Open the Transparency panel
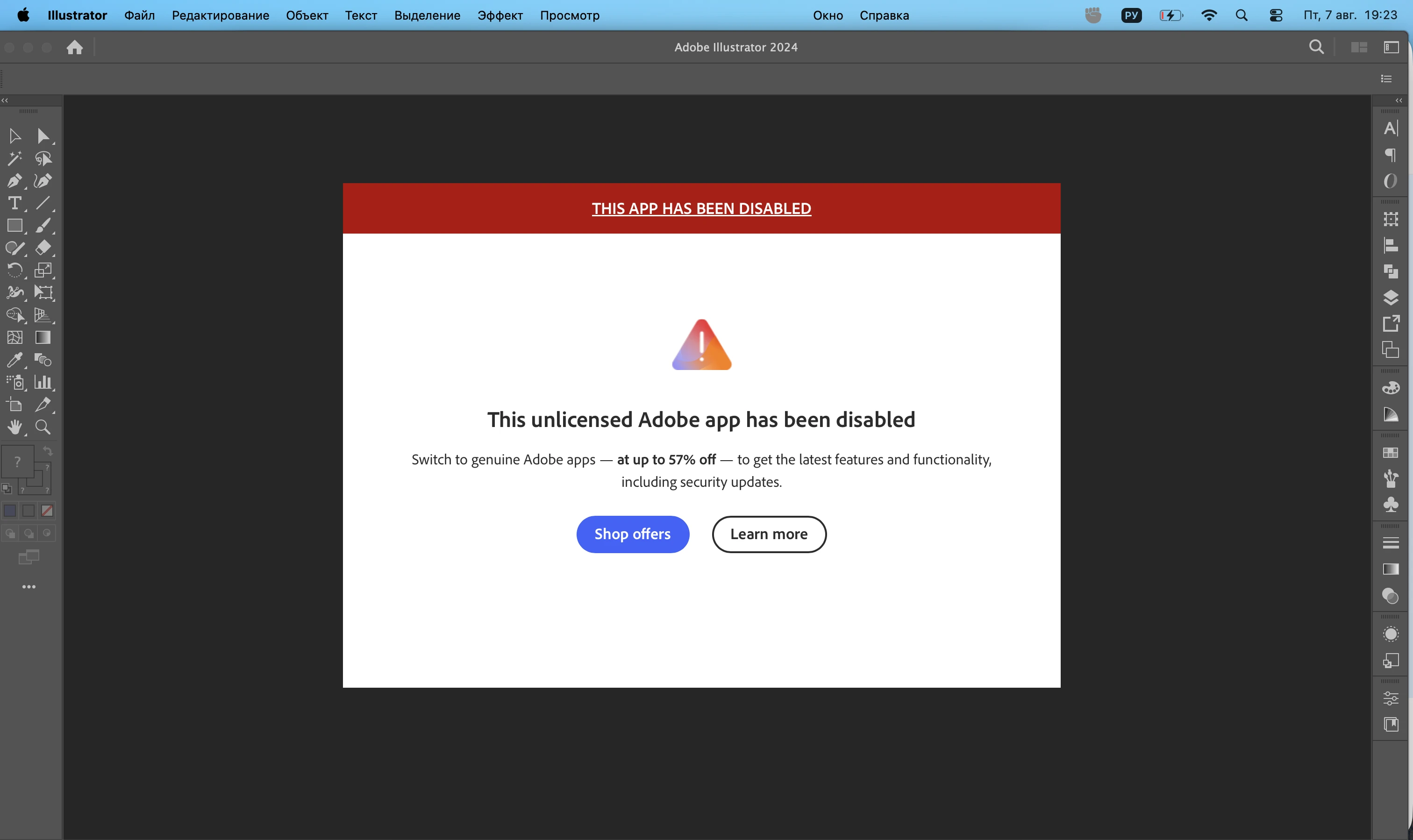Viewport: 1413px width, 840px height. click(1391, 596)
